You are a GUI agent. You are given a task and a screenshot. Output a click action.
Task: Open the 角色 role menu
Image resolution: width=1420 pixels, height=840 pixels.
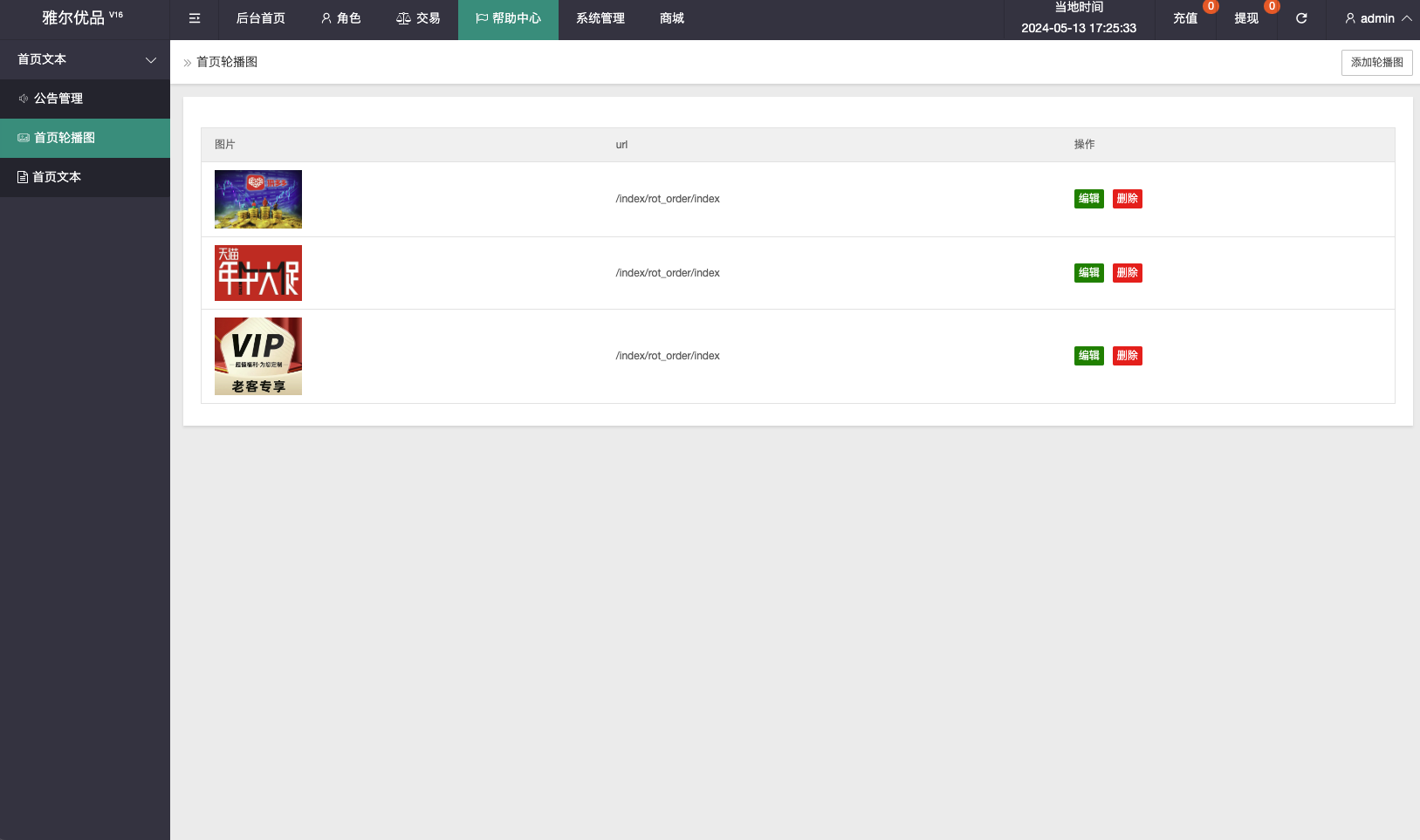(340, 18)
